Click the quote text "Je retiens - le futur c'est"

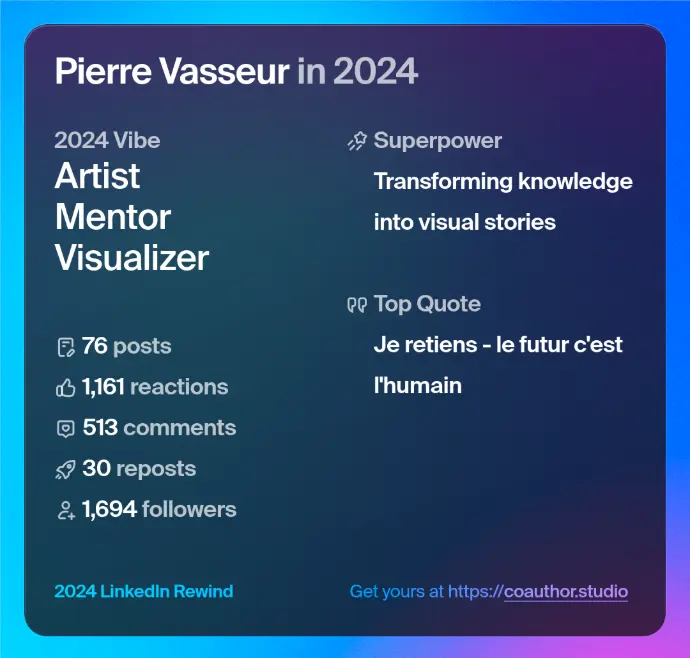point(498,345)
